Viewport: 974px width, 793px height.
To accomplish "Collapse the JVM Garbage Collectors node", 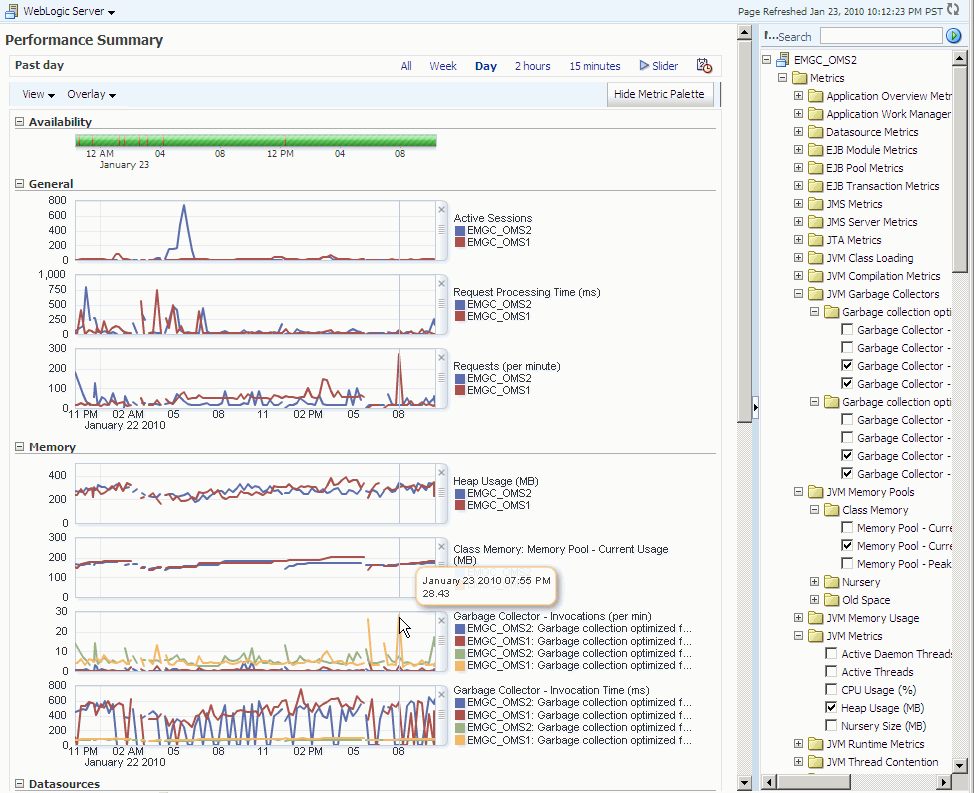I will 799,294.
